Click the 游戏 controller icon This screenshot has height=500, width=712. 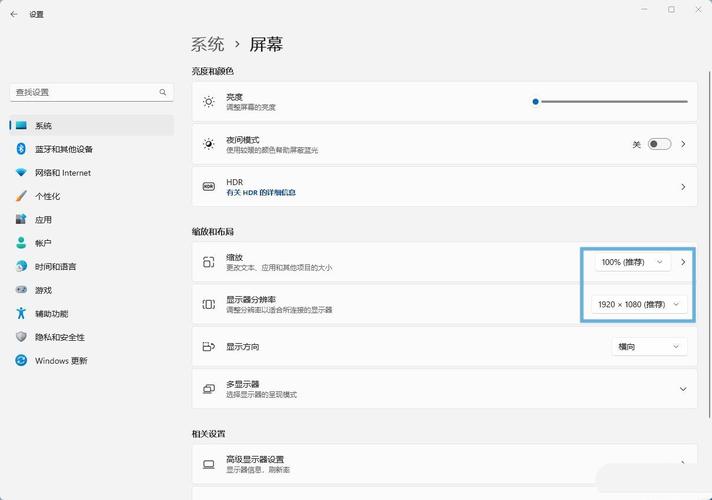(21, 290)
